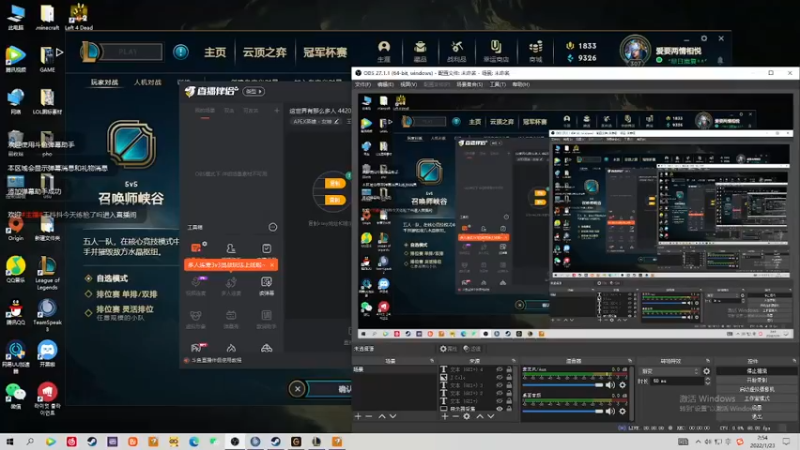Expand the pill arrow button beside streaming companion logo

(254, 91)
